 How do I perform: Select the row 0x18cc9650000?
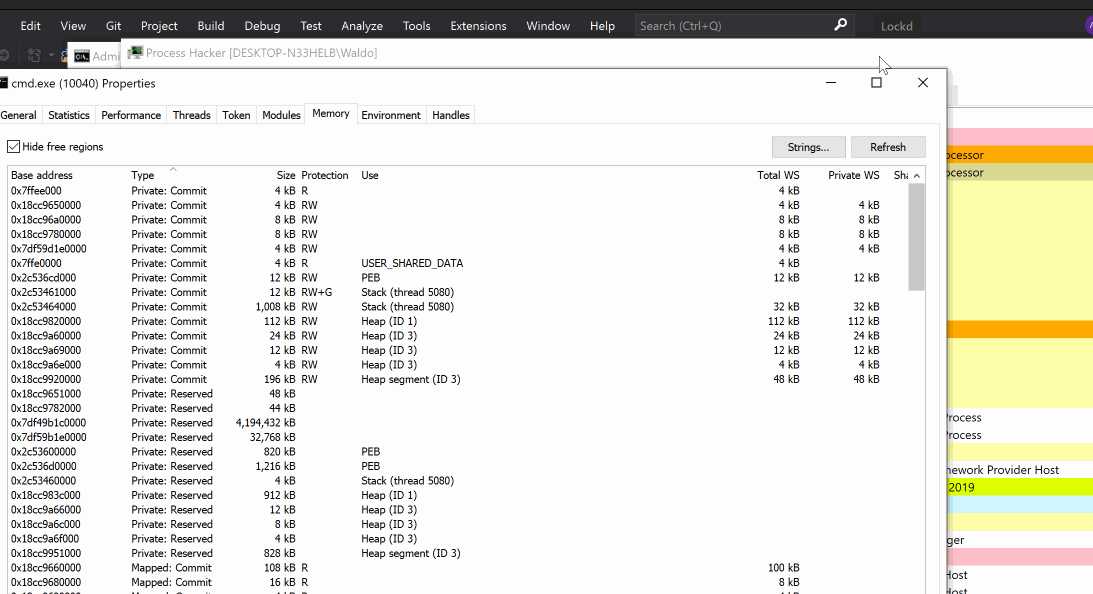[458, 205]
